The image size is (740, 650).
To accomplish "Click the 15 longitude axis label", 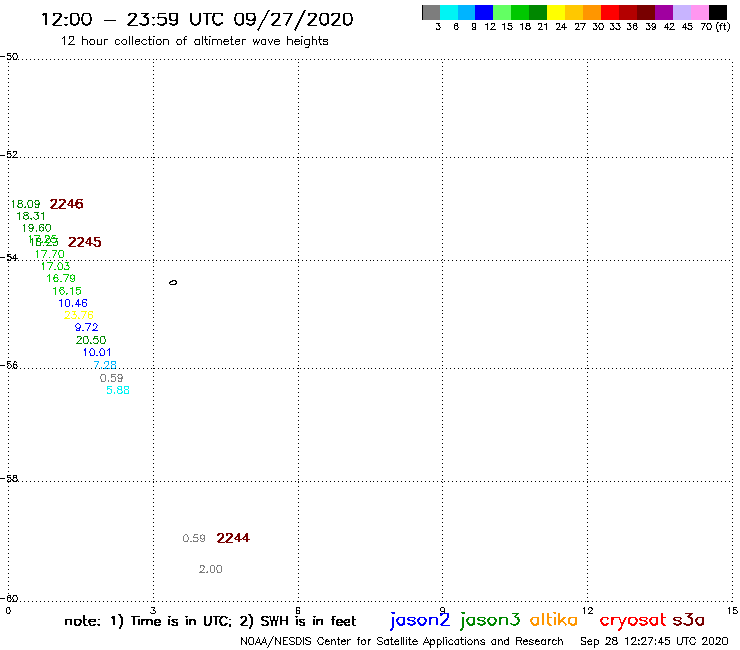I will [732, 611].
